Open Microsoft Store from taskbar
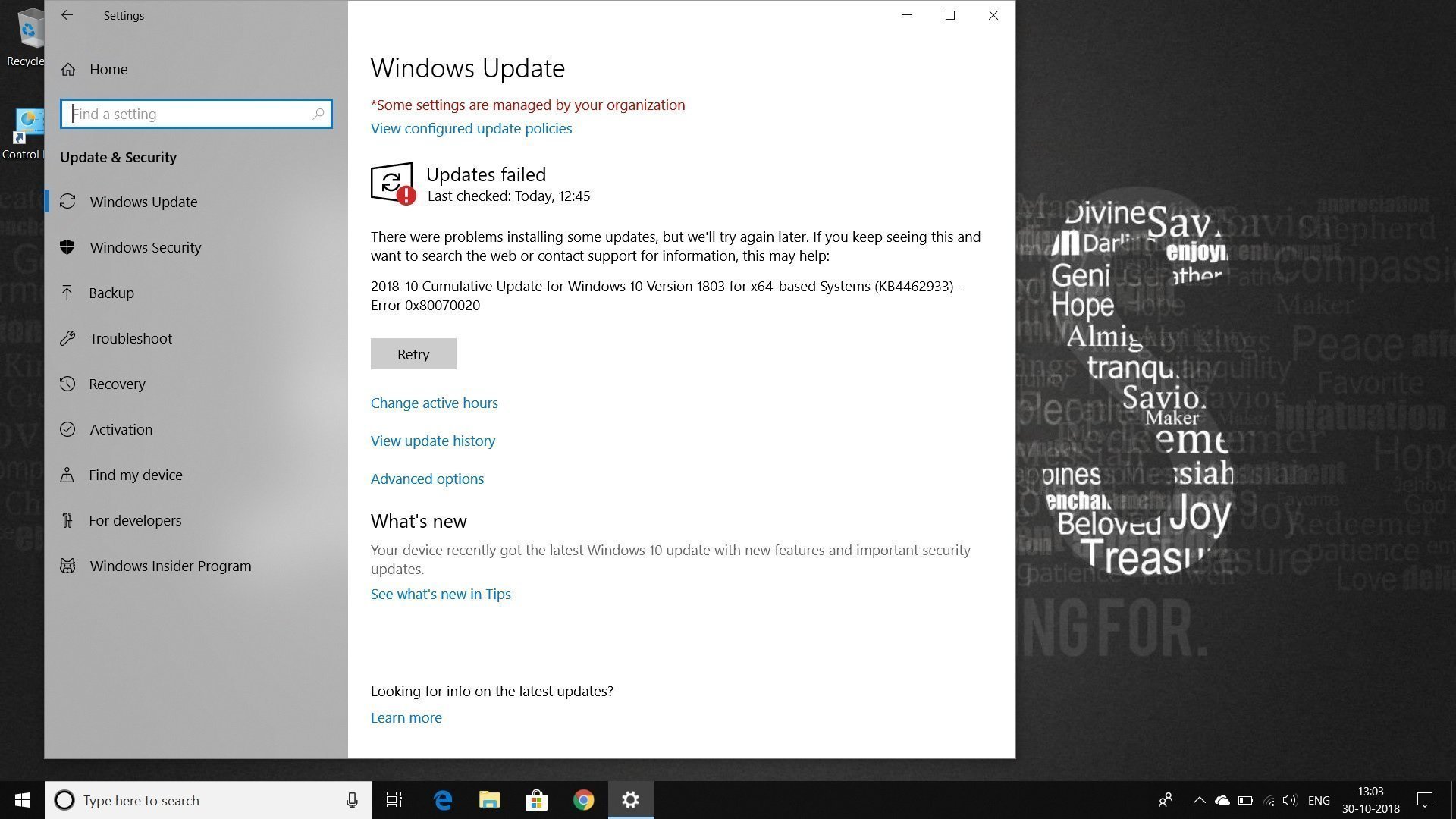 (x=536, y=800)
